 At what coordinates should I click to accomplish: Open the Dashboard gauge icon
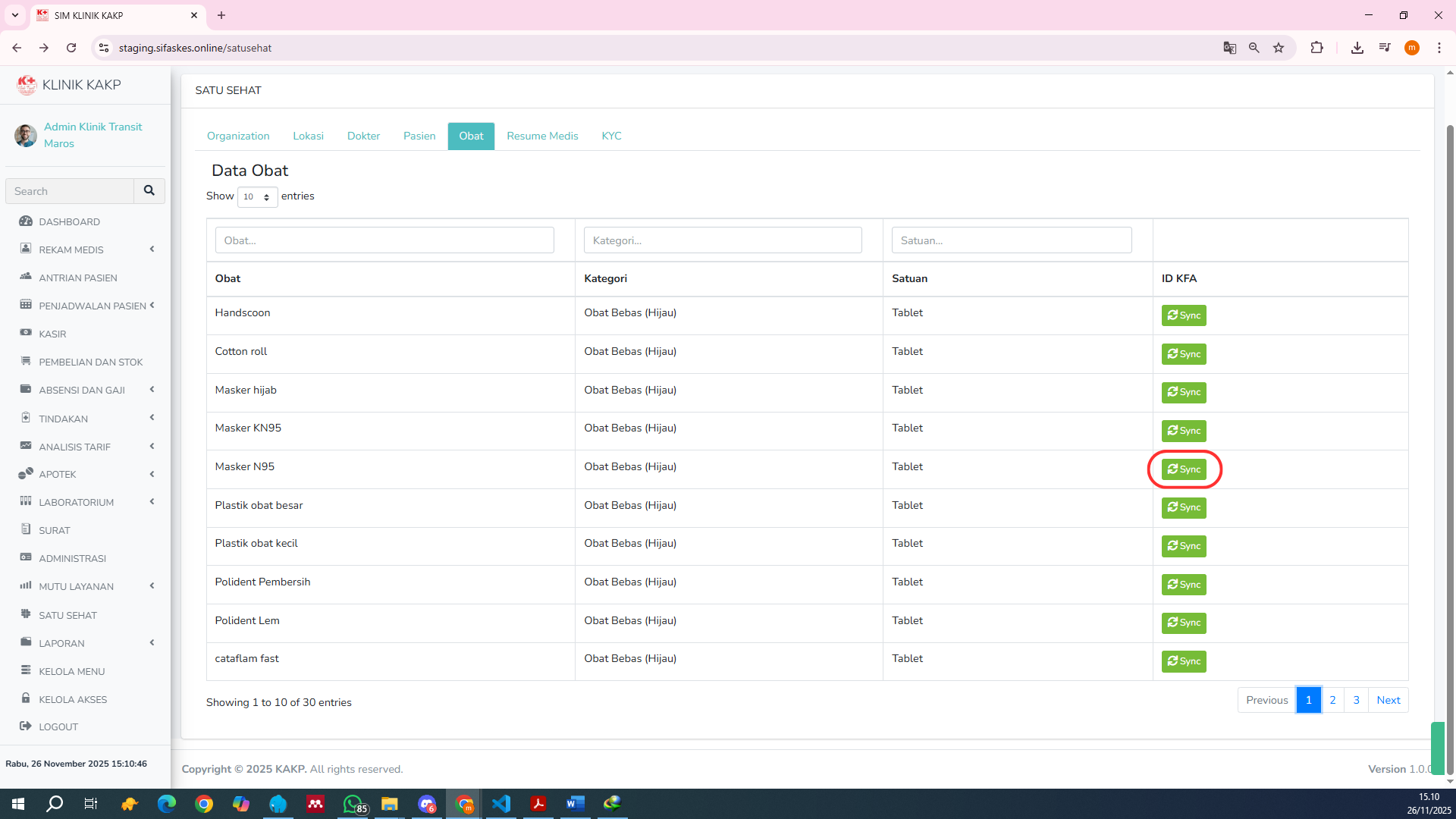[x=26, y=221]
